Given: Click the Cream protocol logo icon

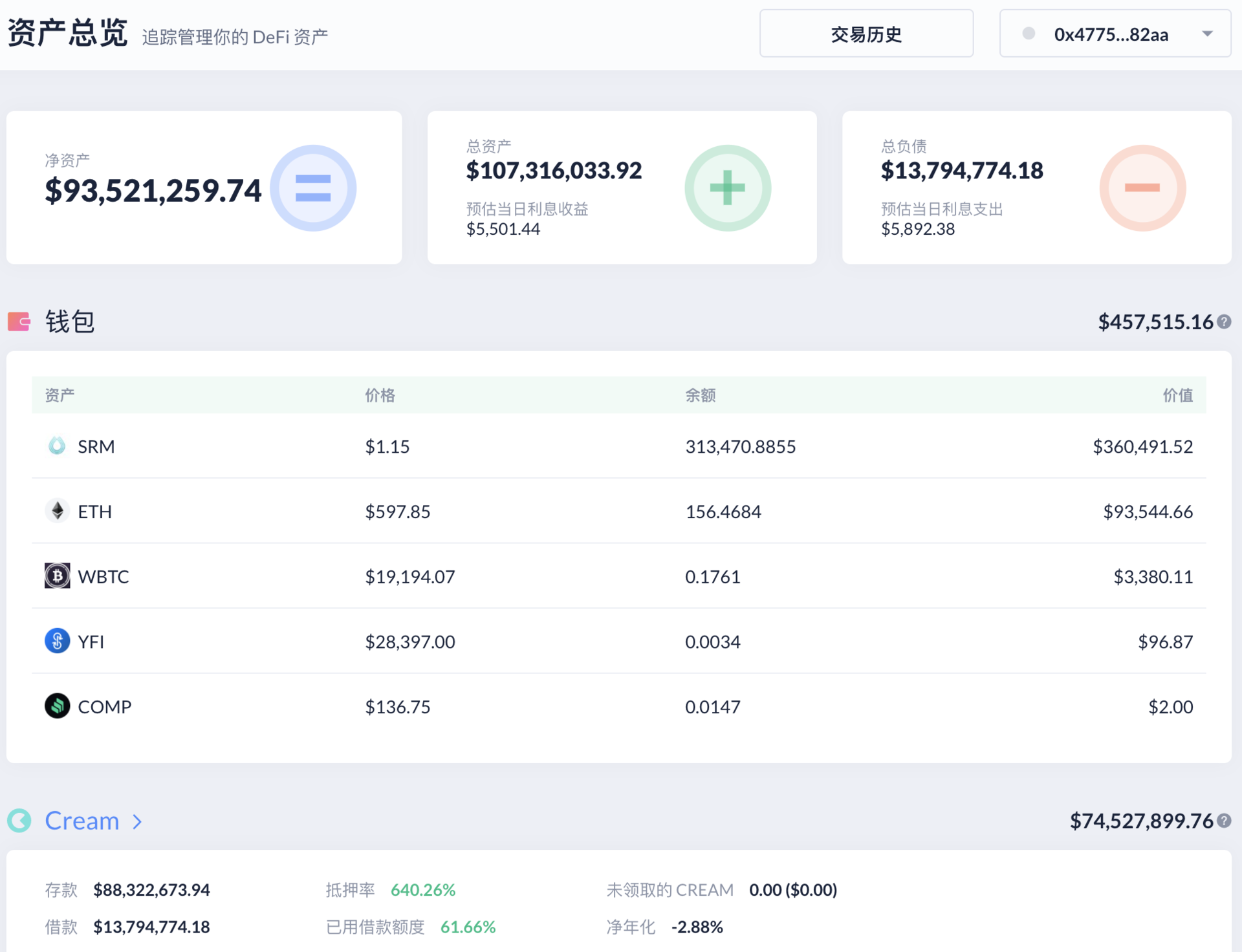Looking at the screenshot, I should pyautogui.click(x=19, y=821).
